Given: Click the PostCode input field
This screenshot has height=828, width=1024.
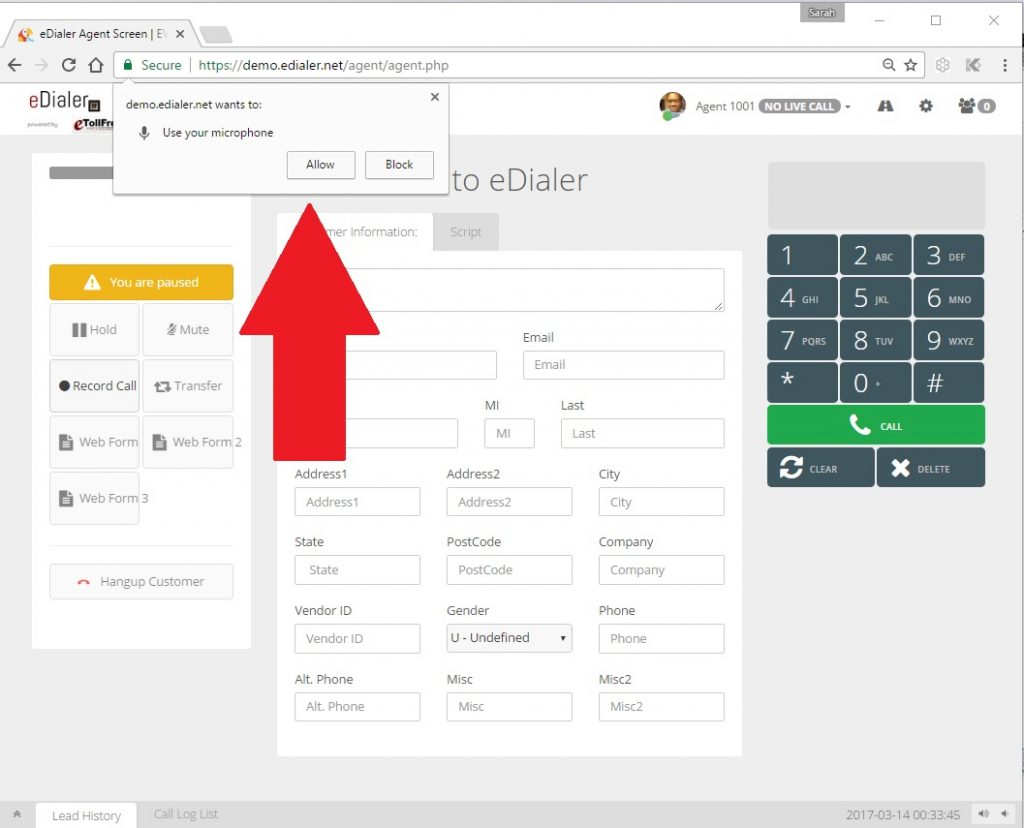Looking at the screenshot, I should click(509, 570).
